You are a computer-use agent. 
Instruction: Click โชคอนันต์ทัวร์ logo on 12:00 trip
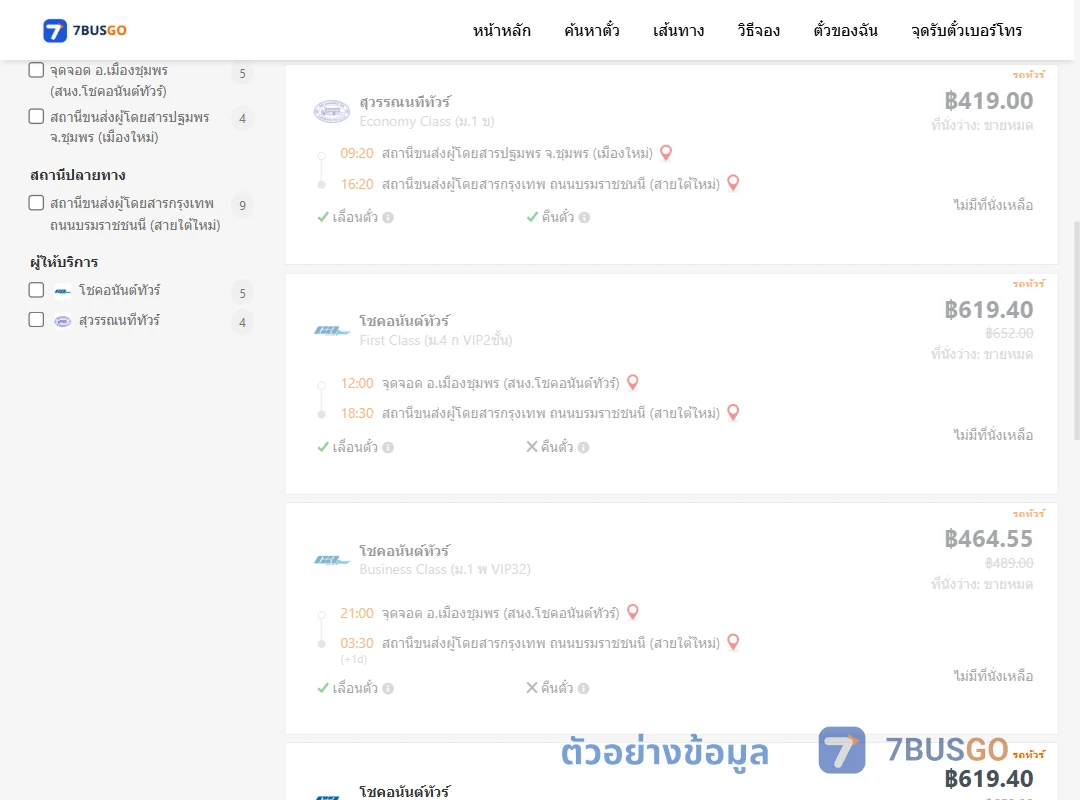coord(331,331)
